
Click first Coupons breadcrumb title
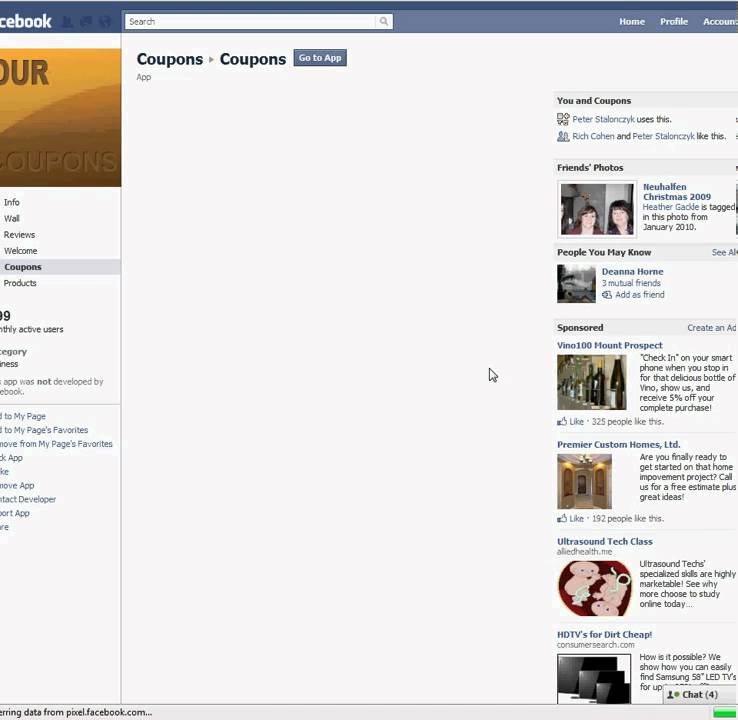pos(170,59)
